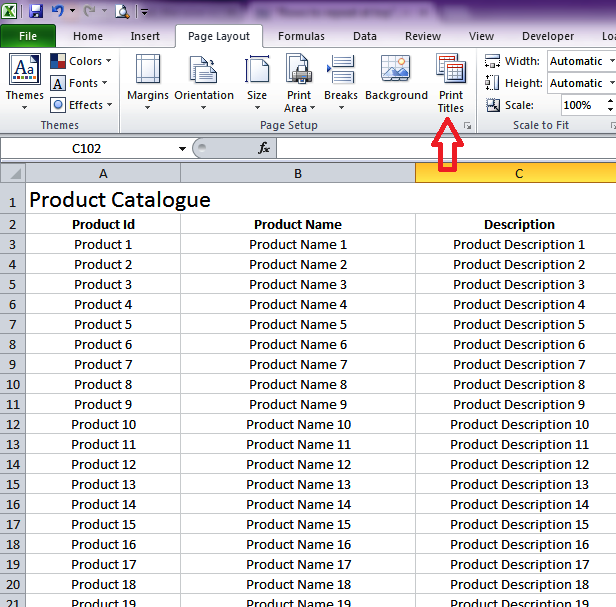616x607 pixels.
Task: Open the Print Area options
Action: pyautogui.click(x=299, y=84)
